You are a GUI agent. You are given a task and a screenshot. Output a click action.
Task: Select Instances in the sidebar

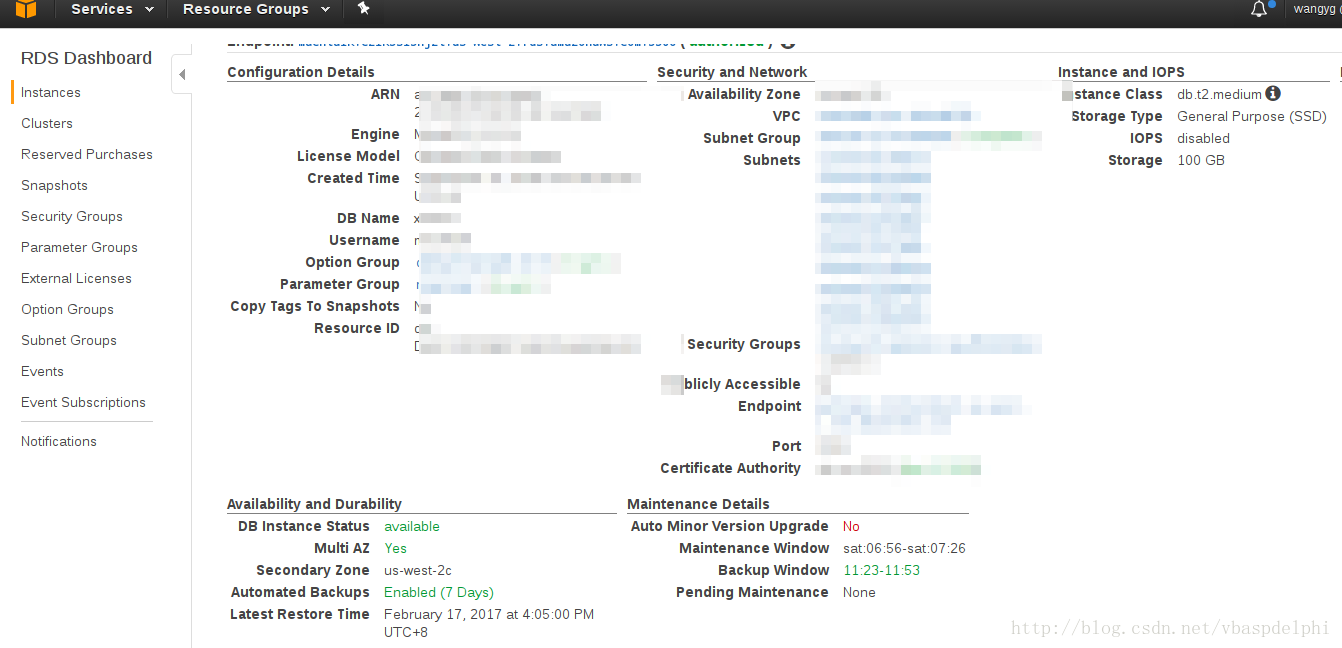tap(51, 92)
